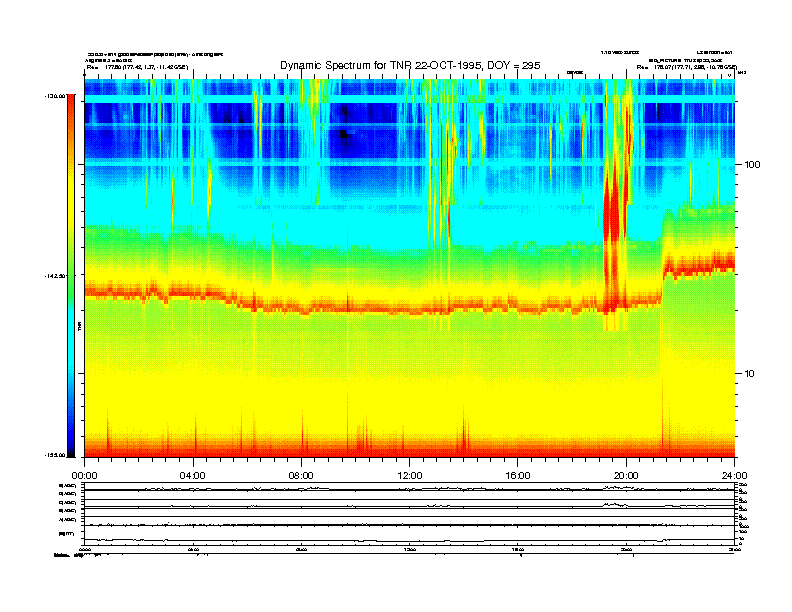792x612 pixels.
Task: Click the plot title 'Dynamic Spectrum for TNR 22-OCT-1995'
Action: (410, 65)
